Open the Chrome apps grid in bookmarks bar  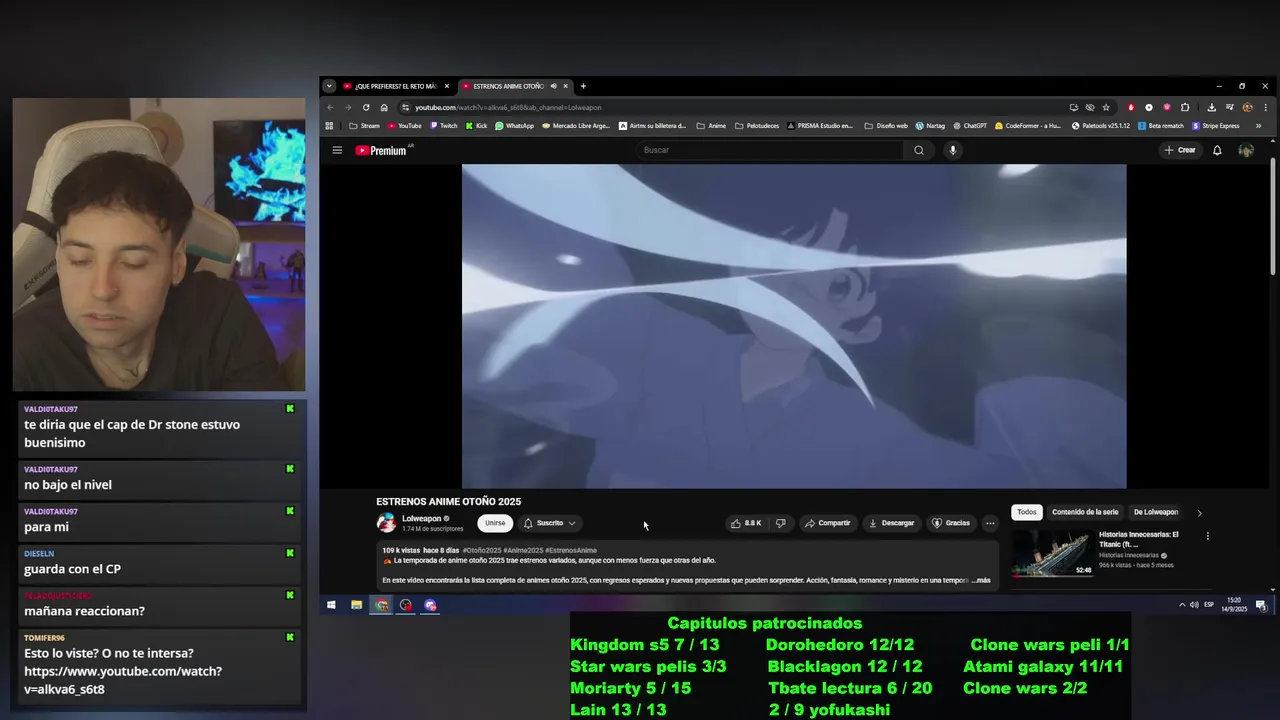(x=329, y=126)
